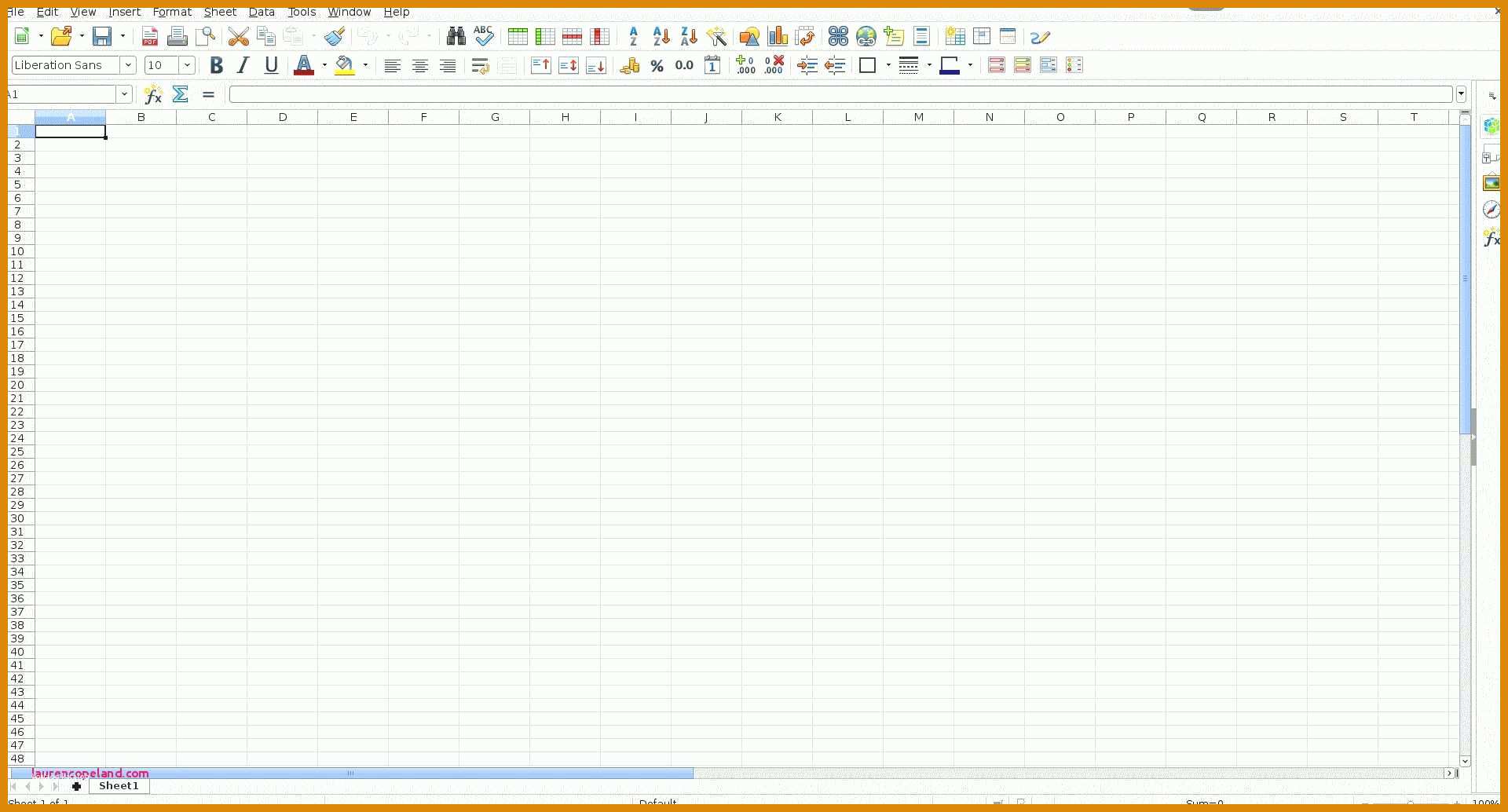Screen dimensions: 1508x812
Task: Toggle Wrap Text
Action: 481,66
